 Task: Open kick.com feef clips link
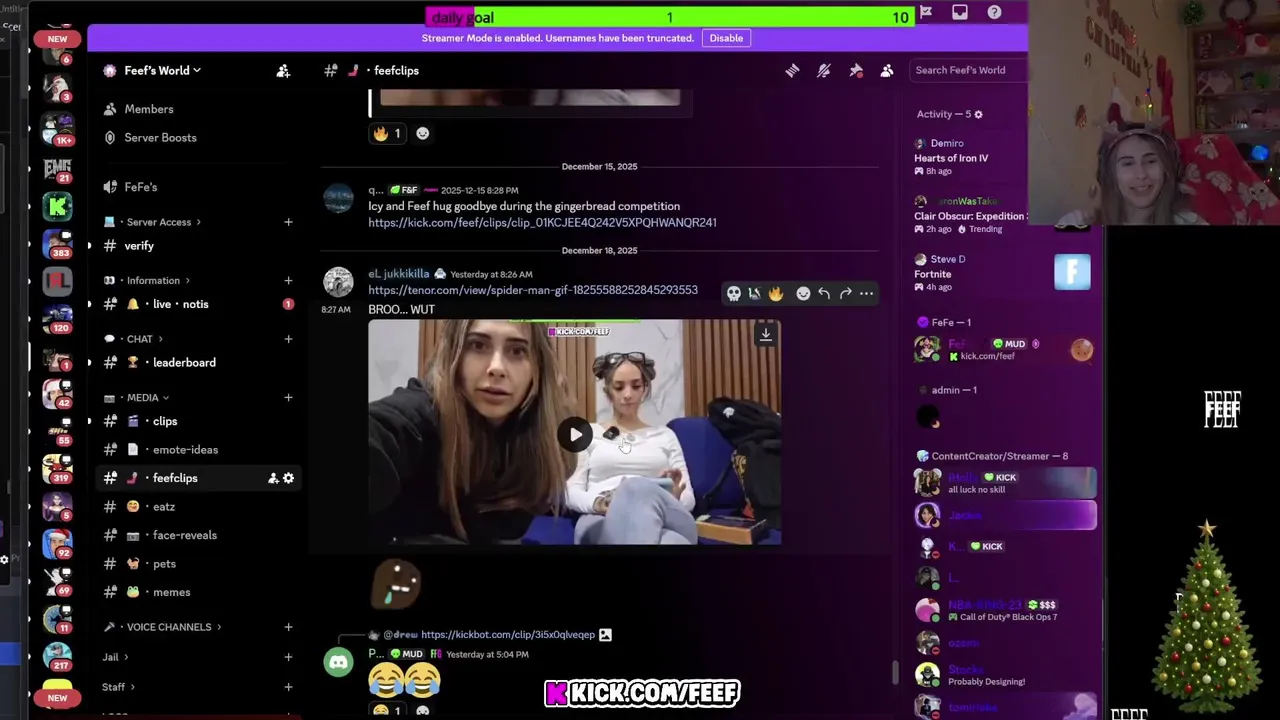point(542,222)
